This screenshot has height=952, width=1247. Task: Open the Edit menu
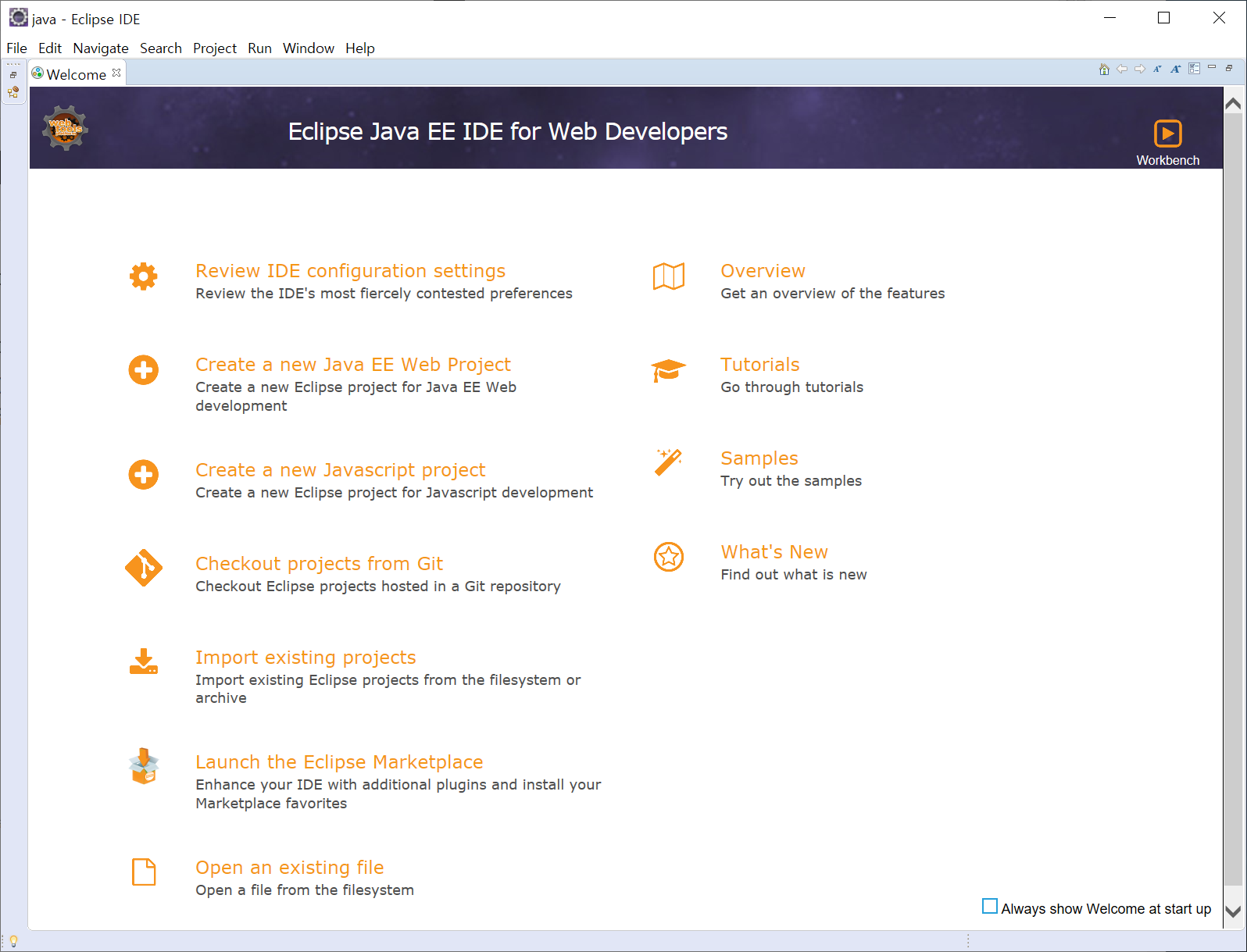(50, 48)
